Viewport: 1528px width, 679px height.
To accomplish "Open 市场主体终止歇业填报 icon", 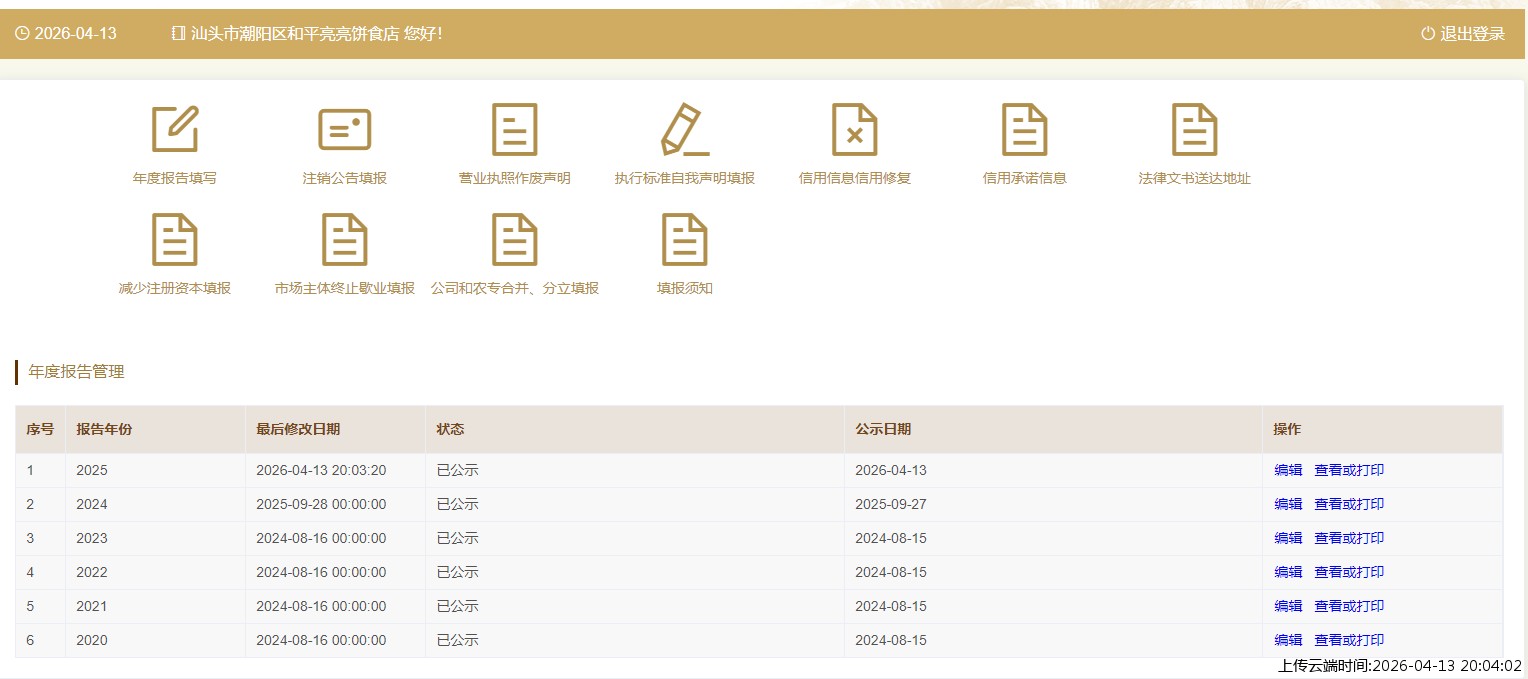I will [x=345, y=240].
